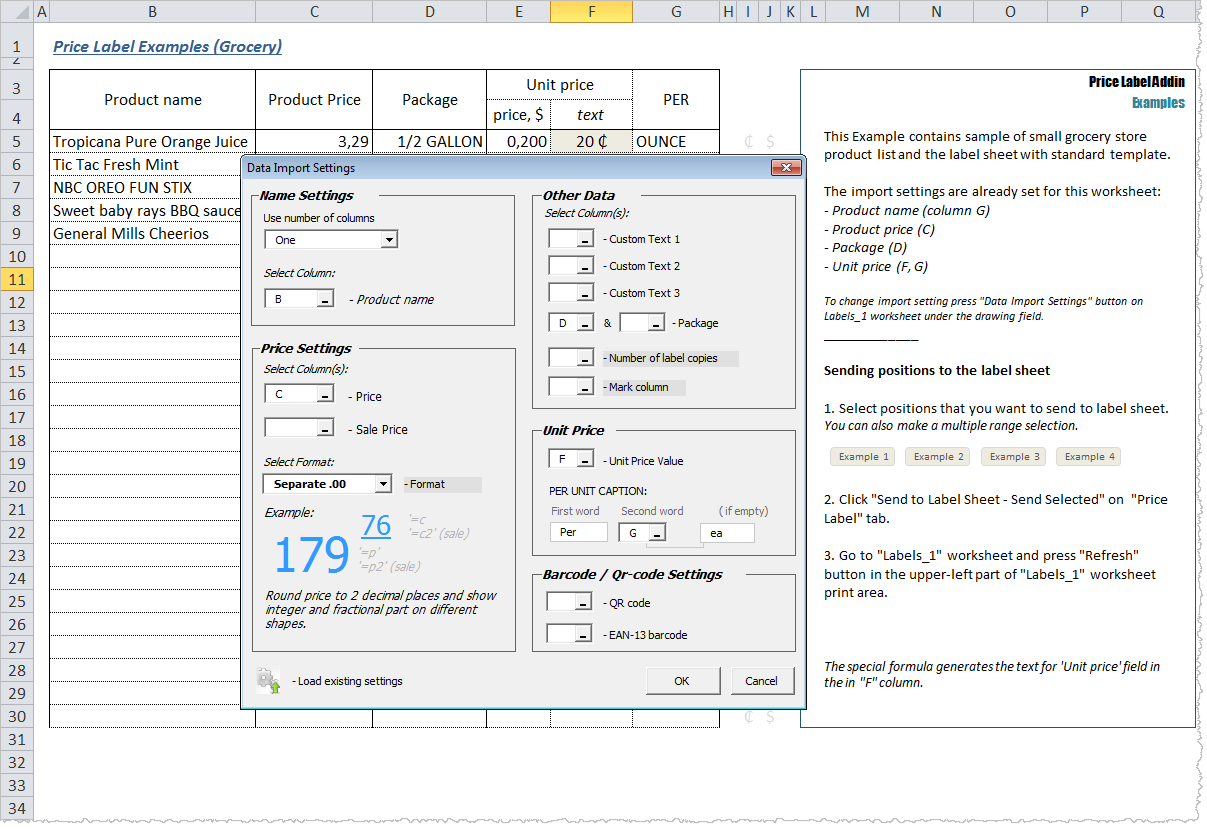
Task: Click the Mark column selector button
Action: (585, 387)
